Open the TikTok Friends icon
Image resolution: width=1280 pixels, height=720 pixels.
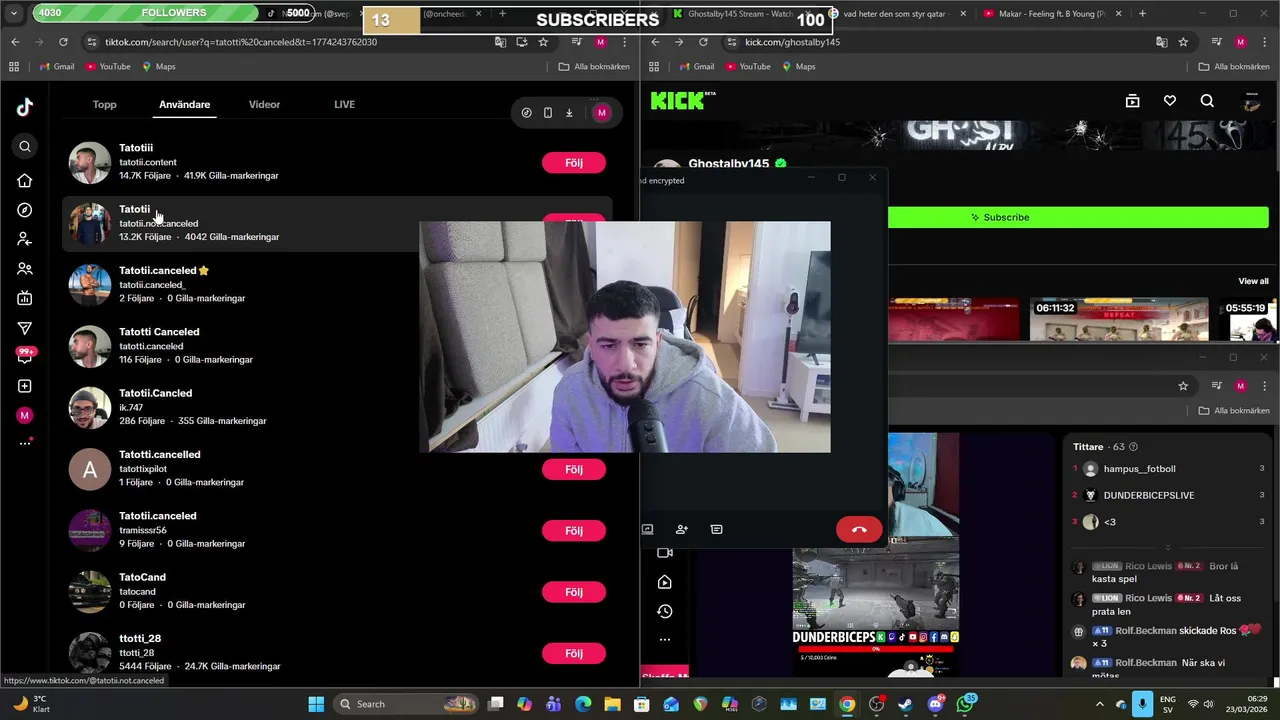coord(25,269)
